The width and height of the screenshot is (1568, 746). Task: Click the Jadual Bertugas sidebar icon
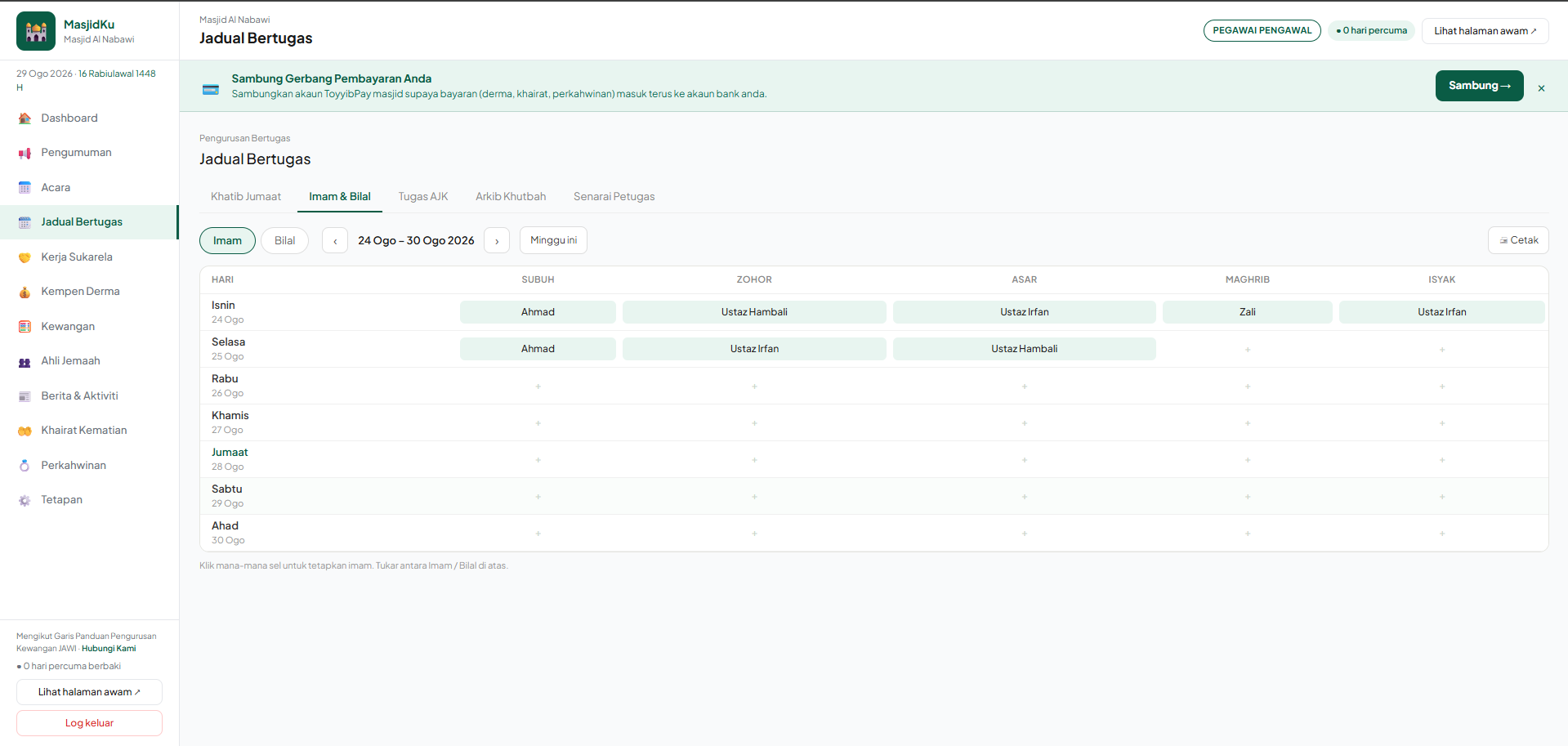25,222
